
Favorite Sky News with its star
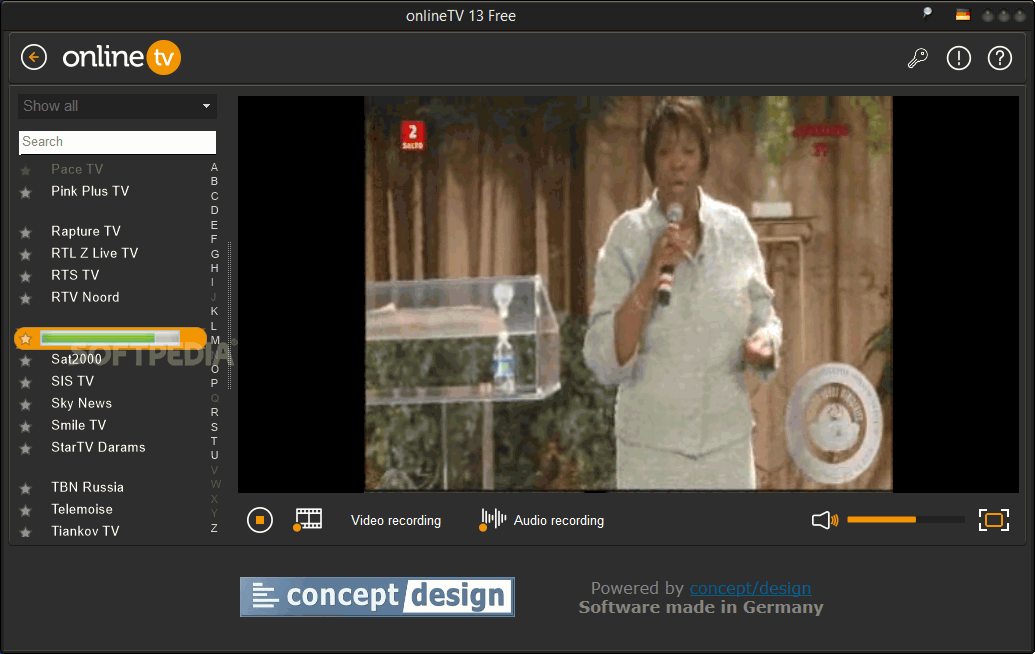point(26,405)
